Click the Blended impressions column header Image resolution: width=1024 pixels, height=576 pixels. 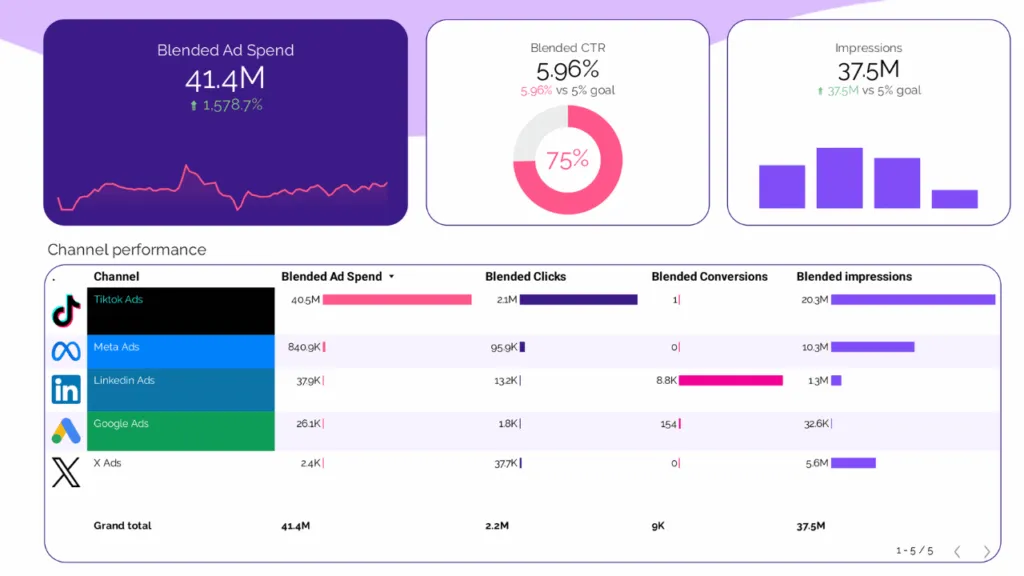click(853, 276)
